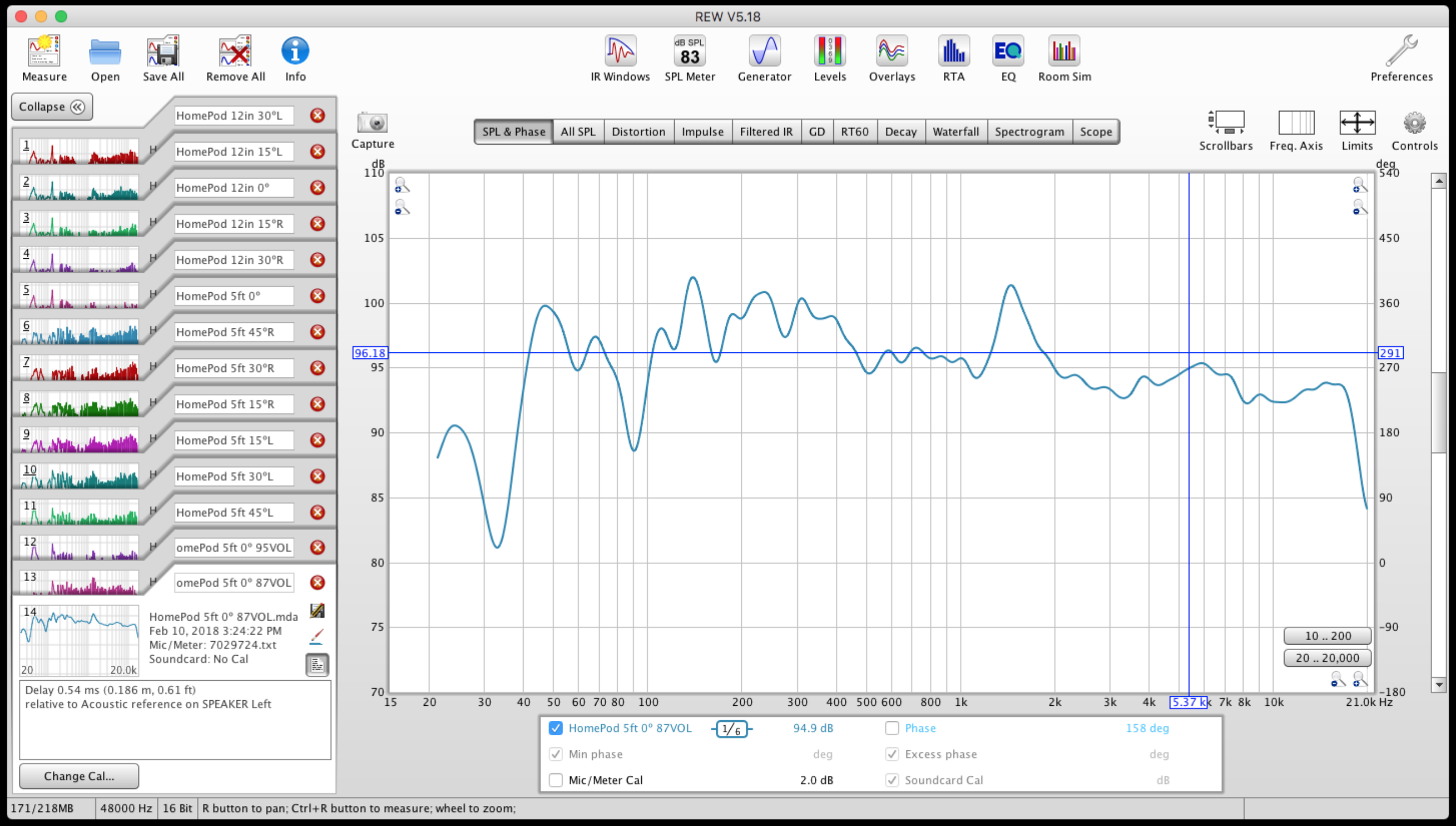Screen dimensions: 1456x826
Task: Open the Spectrogram tab
Action: [1029, 131]
